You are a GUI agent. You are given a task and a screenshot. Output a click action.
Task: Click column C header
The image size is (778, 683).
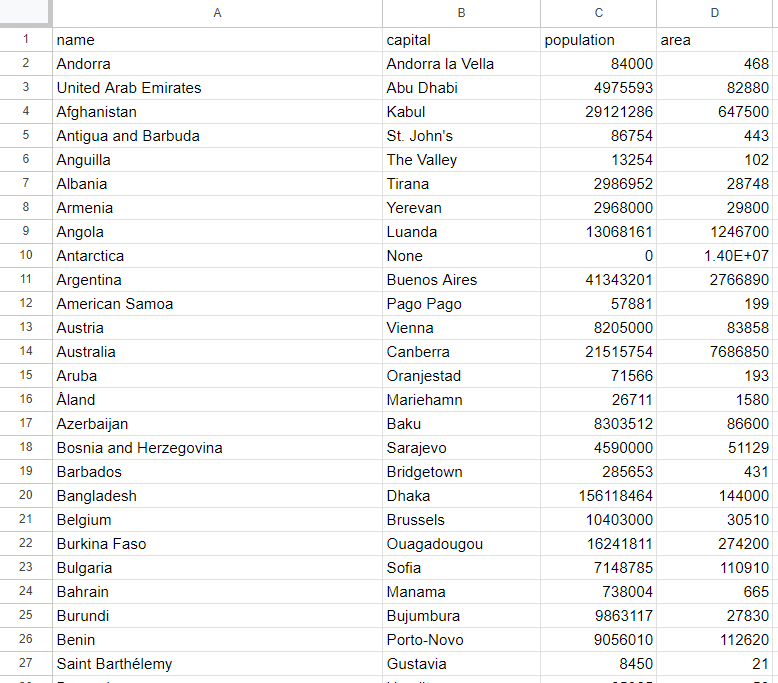(598, 13)
